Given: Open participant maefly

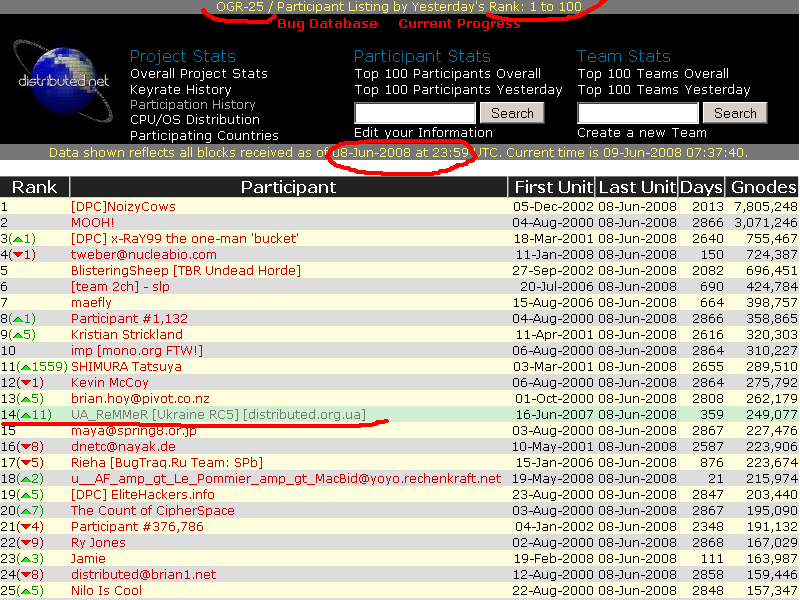Looking at the screenshot, I should pos(91,303).
